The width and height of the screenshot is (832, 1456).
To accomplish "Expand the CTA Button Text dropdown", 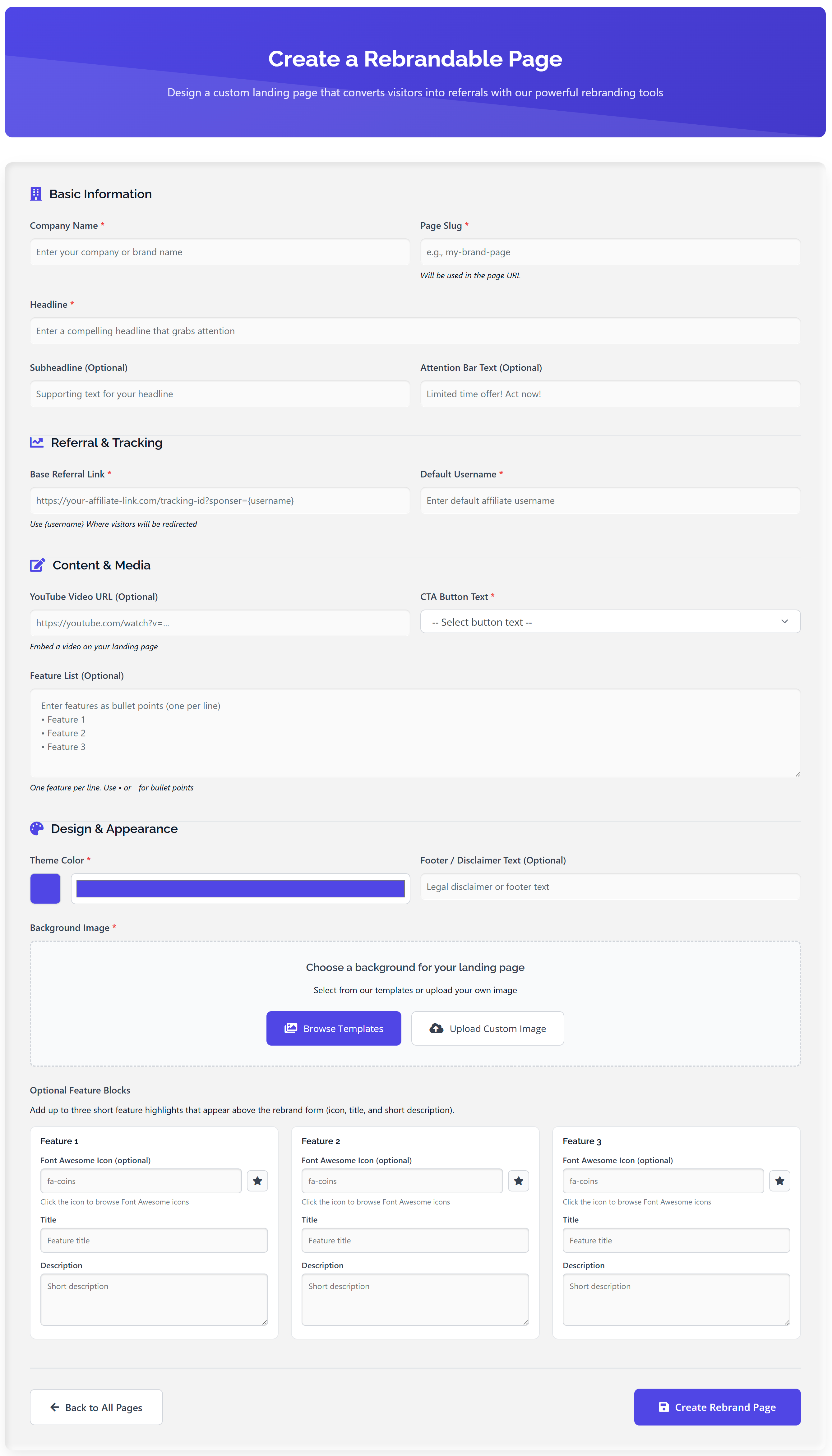I will coord(610,621).
